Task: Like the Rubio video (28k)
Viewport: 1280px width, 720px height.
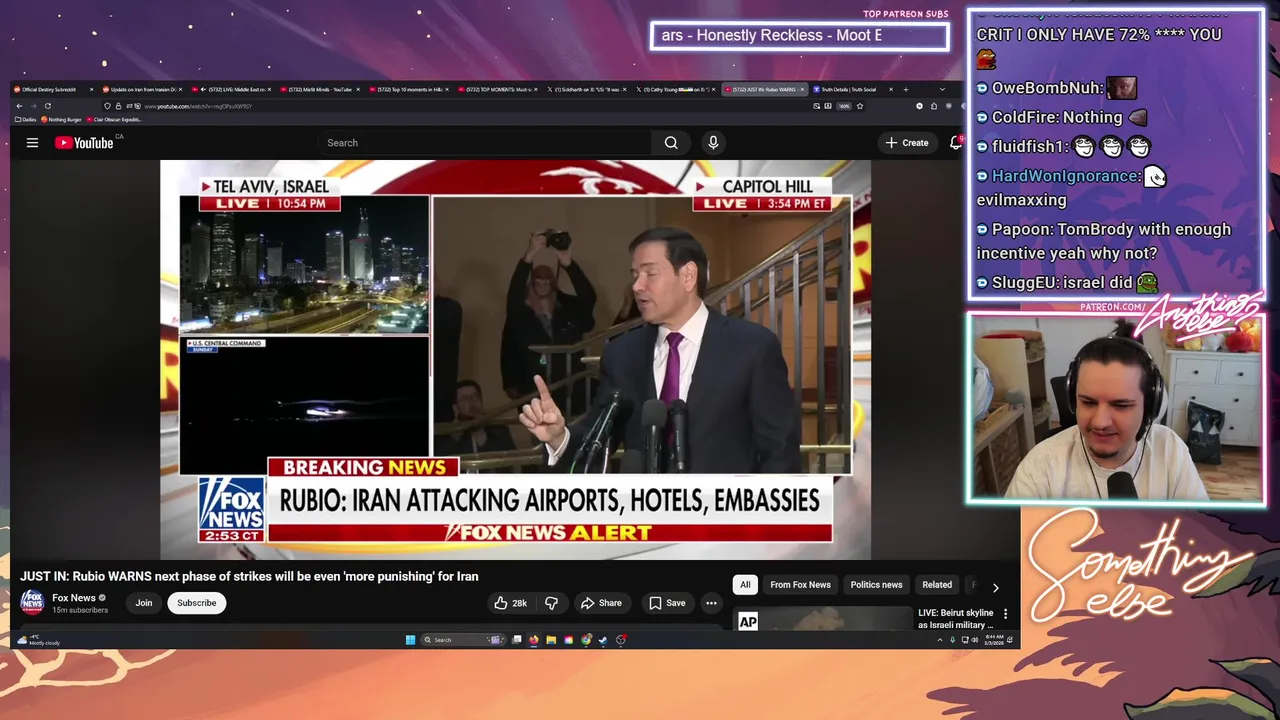Action: pos(510,603)
